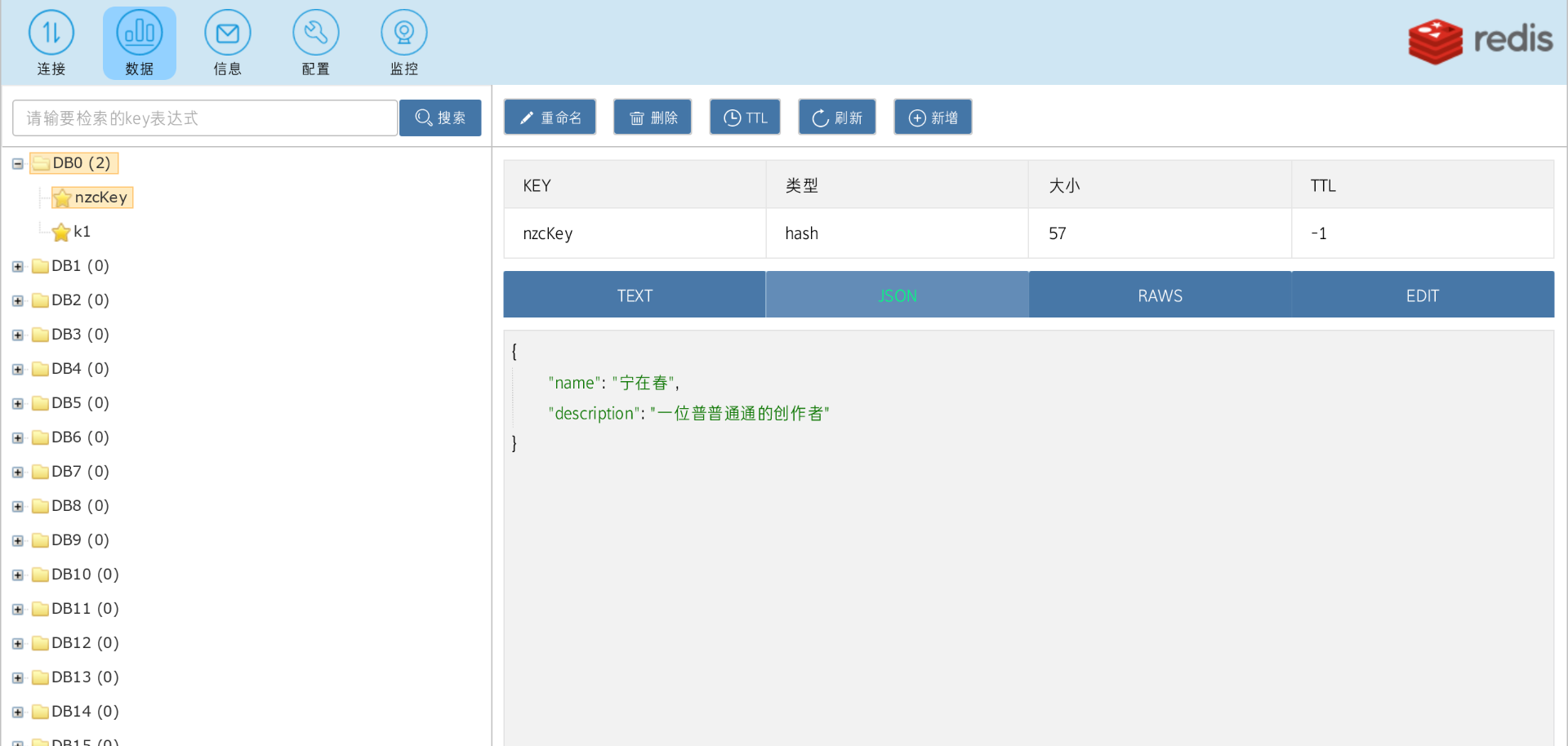Expand the DB1 database node
This screenshot has width=1568, height=746.
coord(17,267)
